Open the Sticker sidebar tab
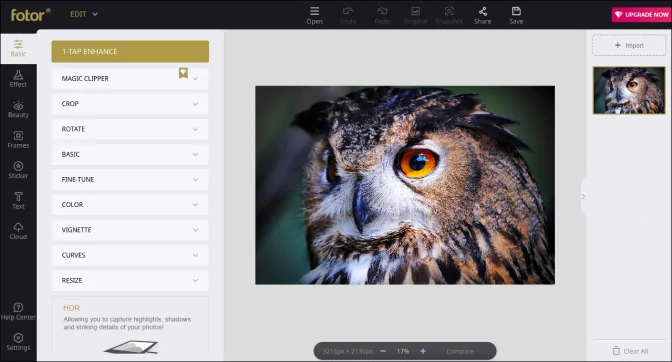The width and height of the screenshot is (672, 362). pyautogui.click(x=18, y=170)
